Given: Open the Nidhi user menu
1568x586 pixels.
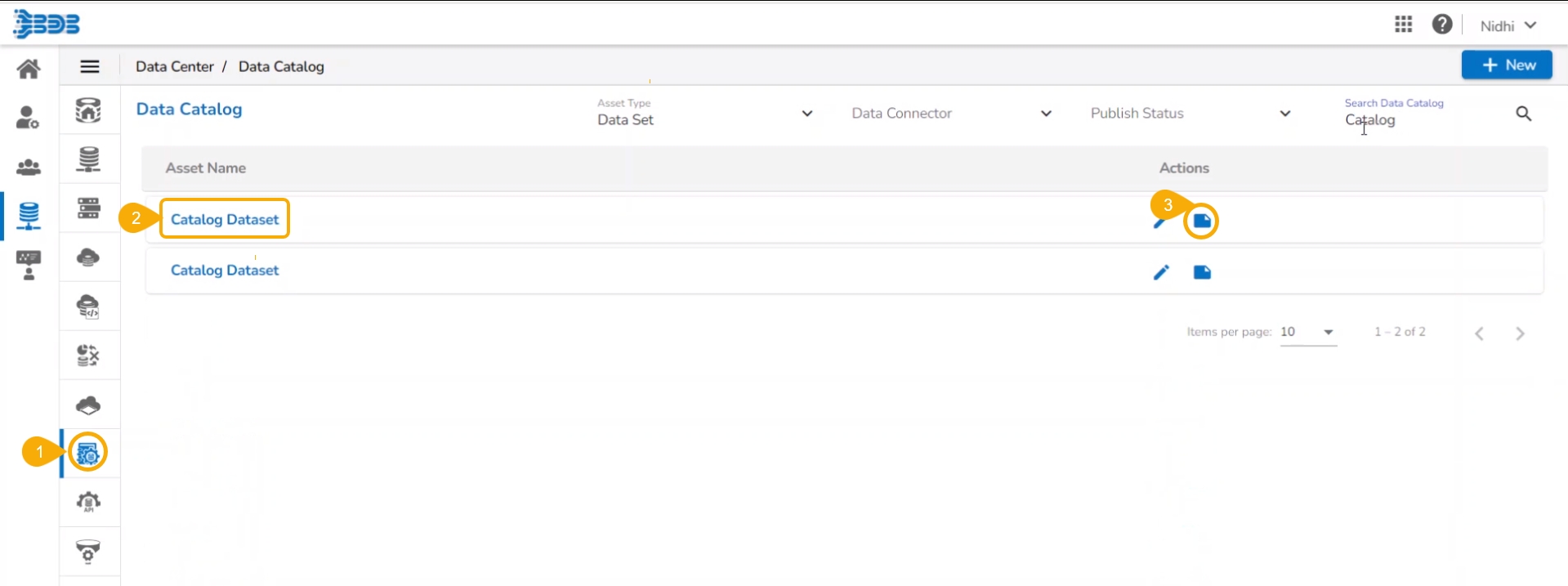Looking at the screenshot, I should tap(1508, 26).
